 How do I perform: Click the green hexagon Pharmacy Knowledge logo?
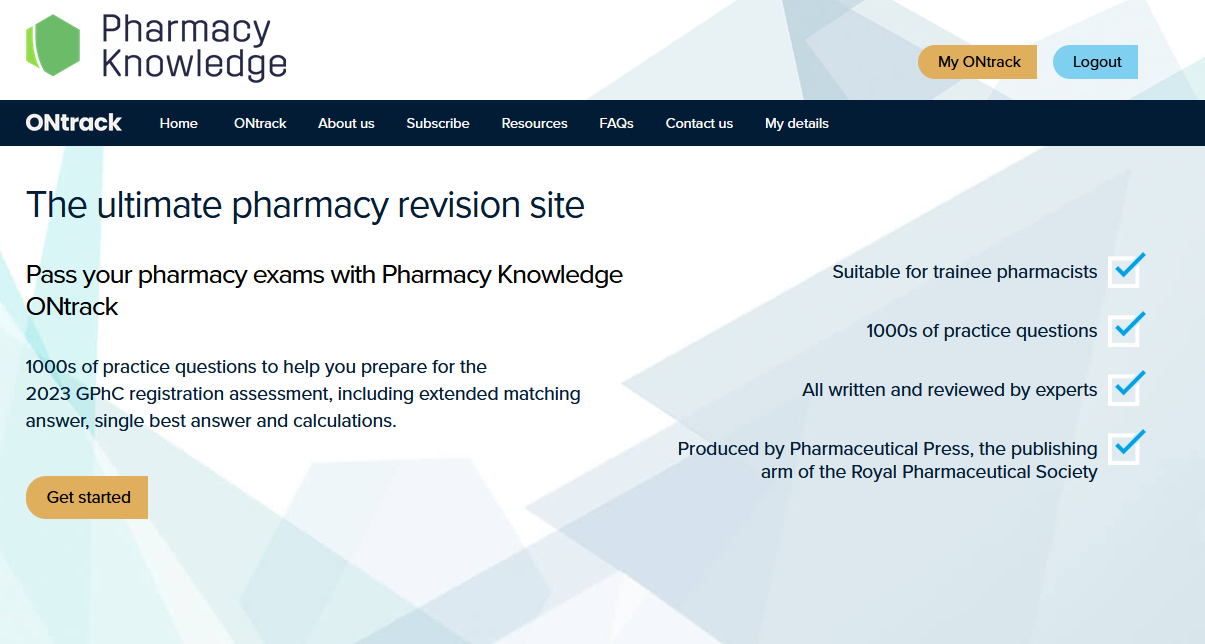click(52, 46)
